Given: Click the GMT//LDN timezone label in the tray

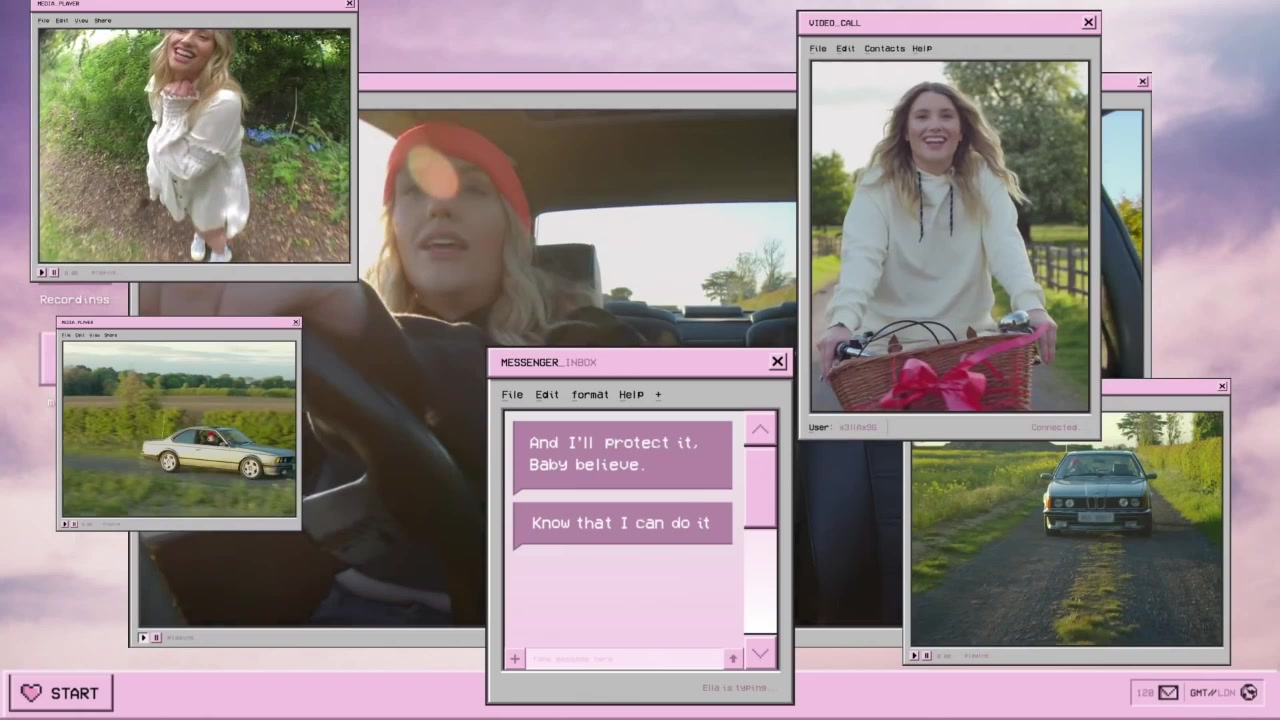Looking at the screenshot, I should click(x=1211, y=692).
